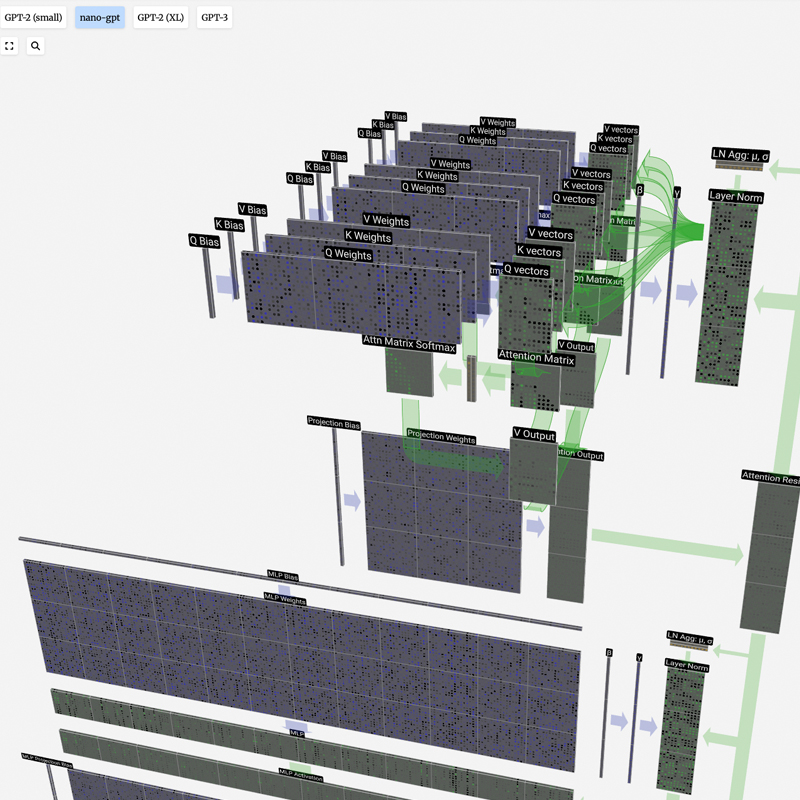The image size is (800, 800).
Task: Click the Projection Weights label
Action: click(x=441, y=437)
